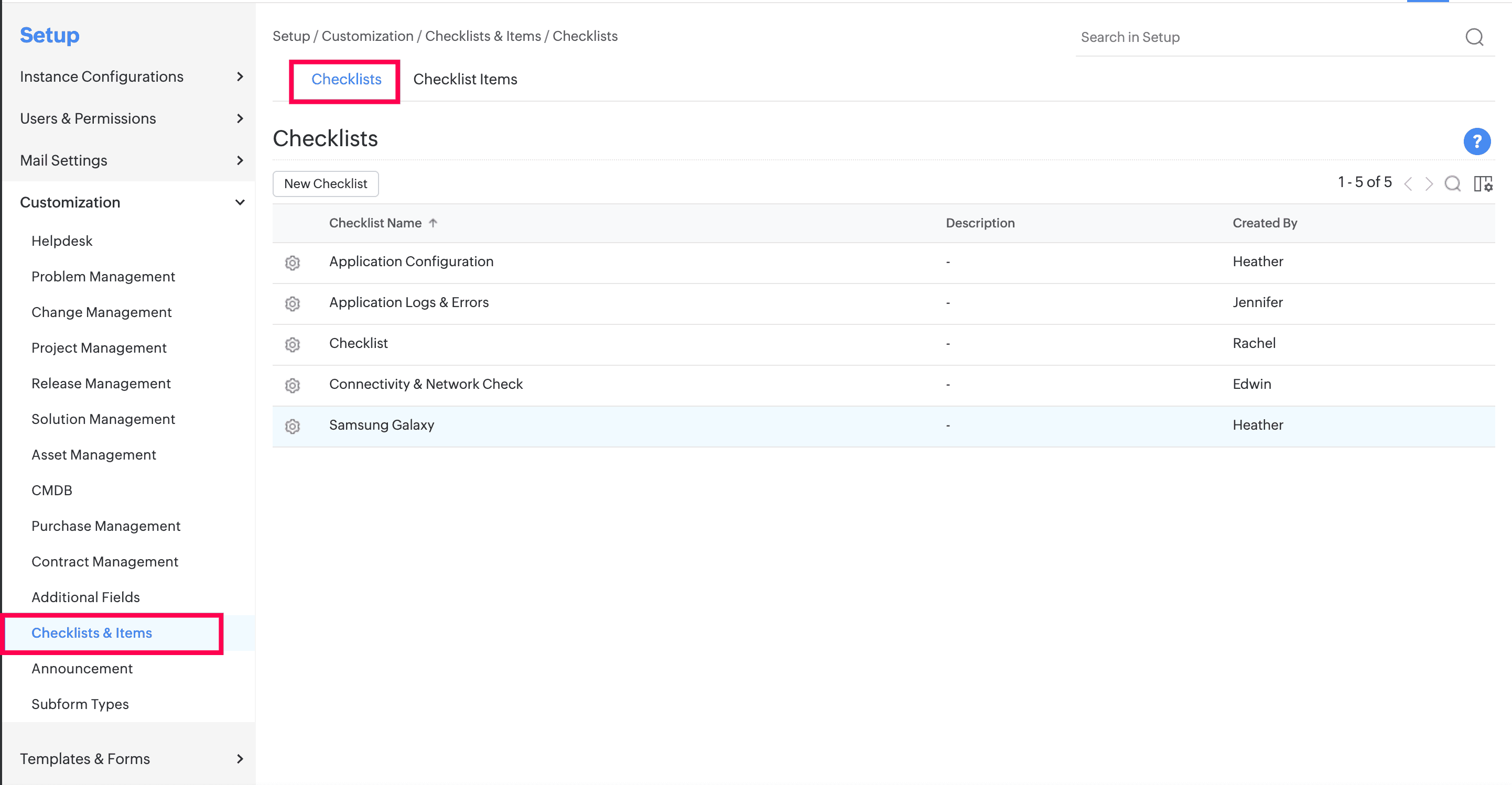The width and height of the screenshot is (1512, 785).
Task: Open settings gear for Connectivity & Network Check
Action: click(293, 385)
